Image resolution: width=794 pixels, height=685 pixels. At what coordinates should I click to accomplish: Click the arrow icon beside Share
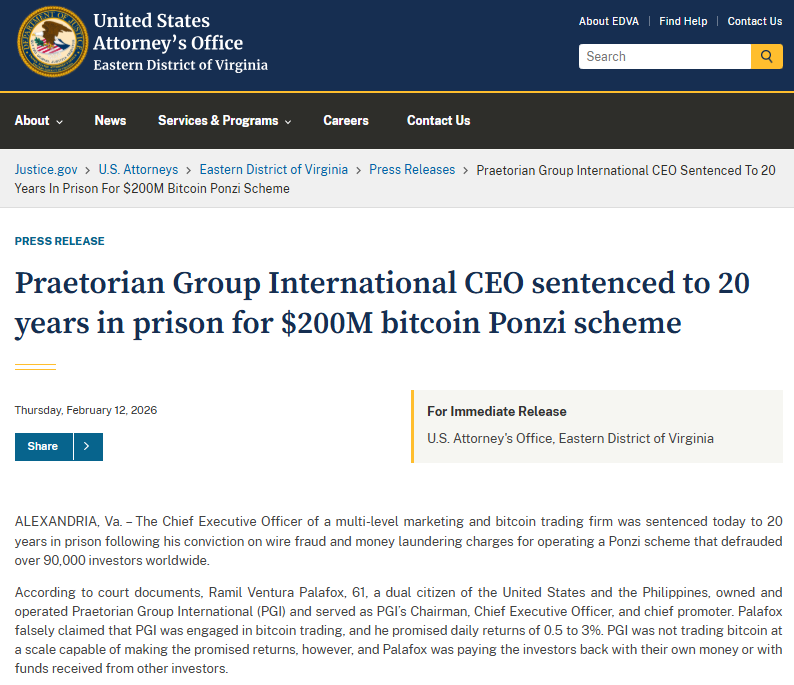[x=88, y=446]
